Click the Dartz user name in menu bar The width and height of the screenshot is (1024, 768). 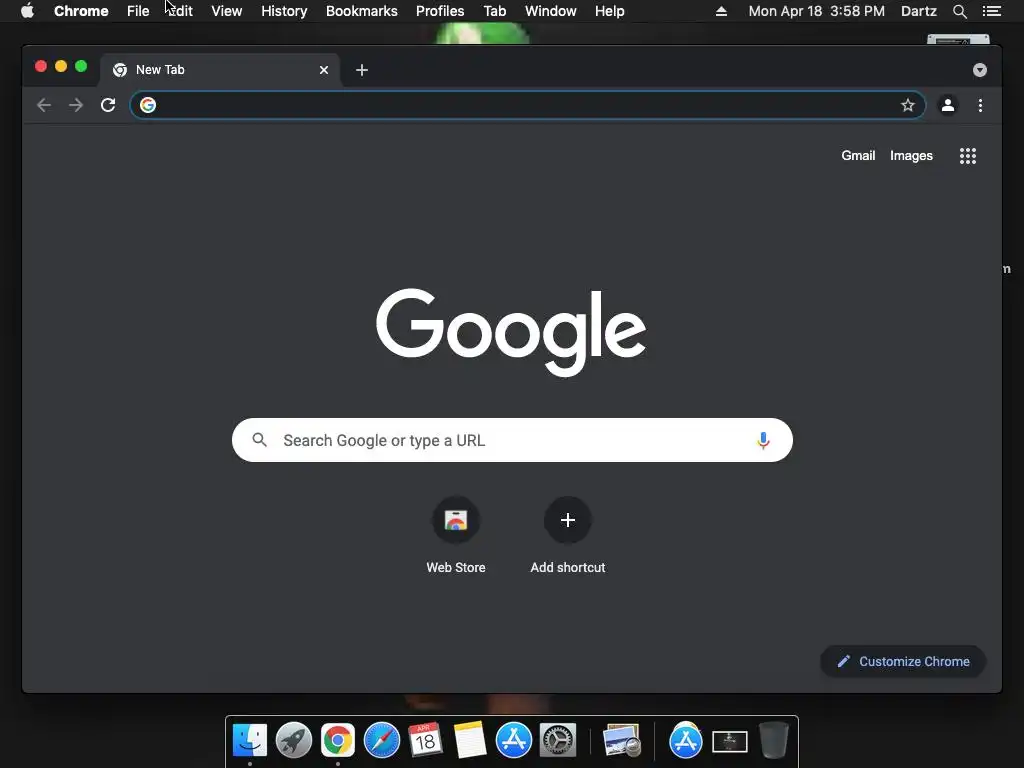[x=918, y=11]
